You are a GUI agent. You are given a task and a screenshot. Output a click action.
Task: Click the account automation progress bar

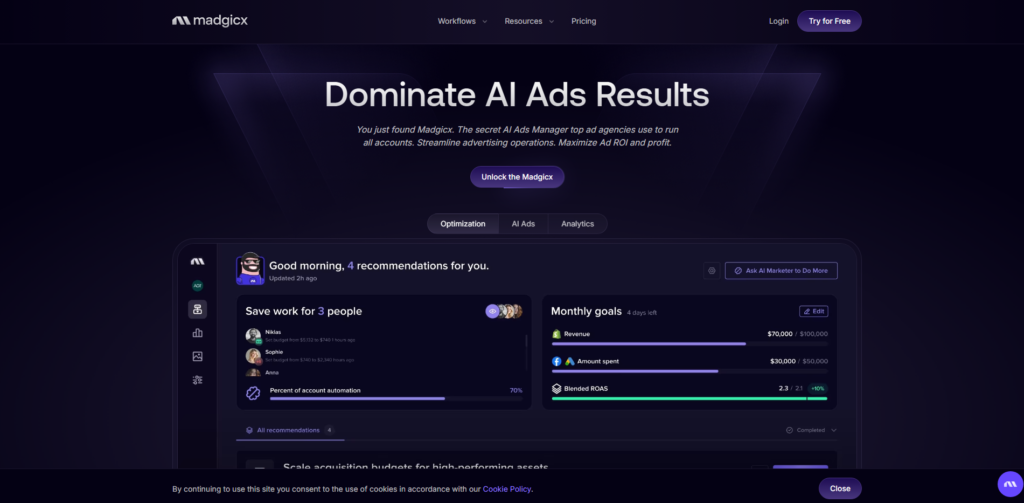[x=396, y=398]
